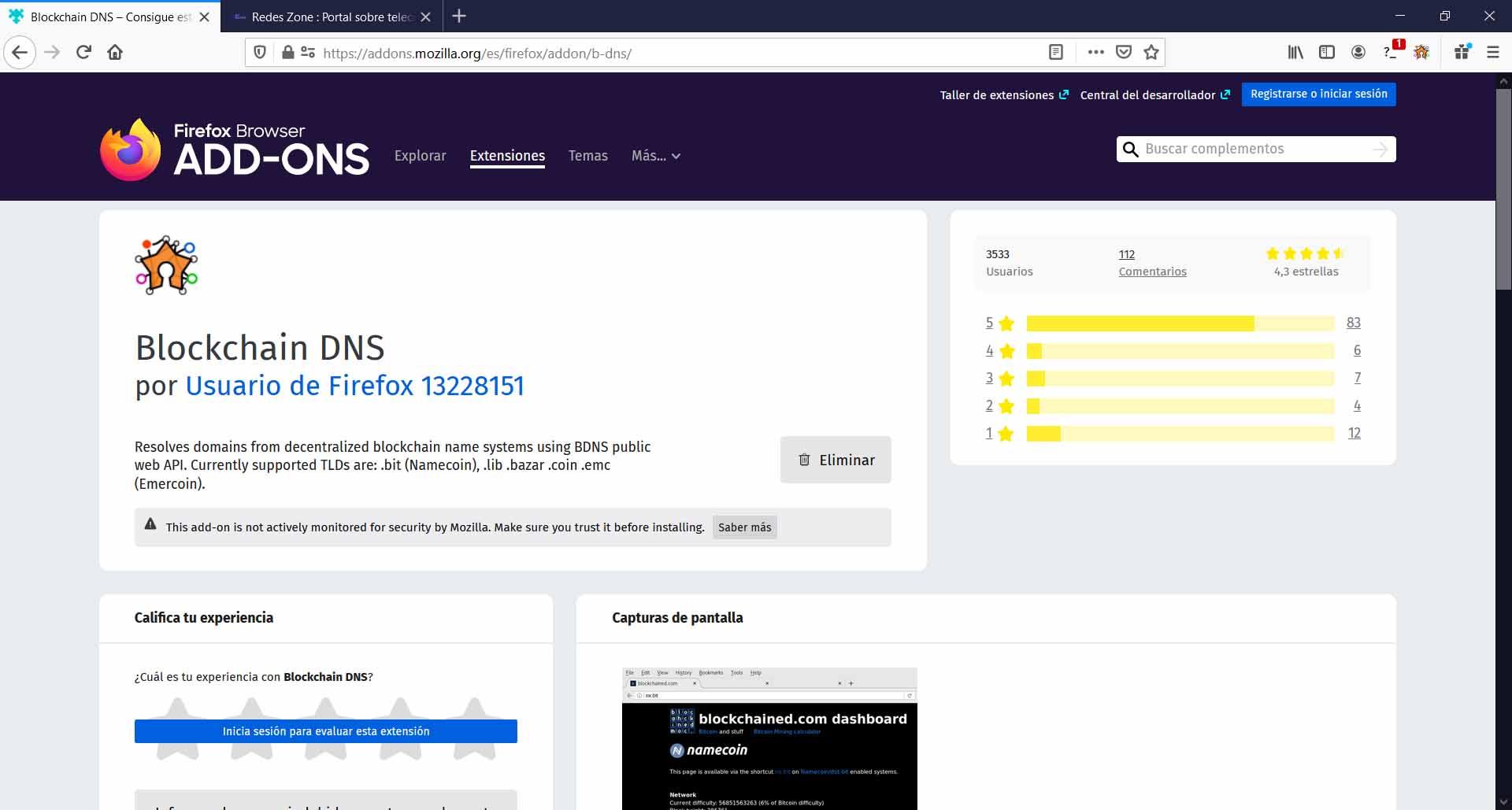The height and width of the screenshot is (810, 1512).
Task: Open tracking protection shield info
Action: pyautogui.click(x=259, y=53)
